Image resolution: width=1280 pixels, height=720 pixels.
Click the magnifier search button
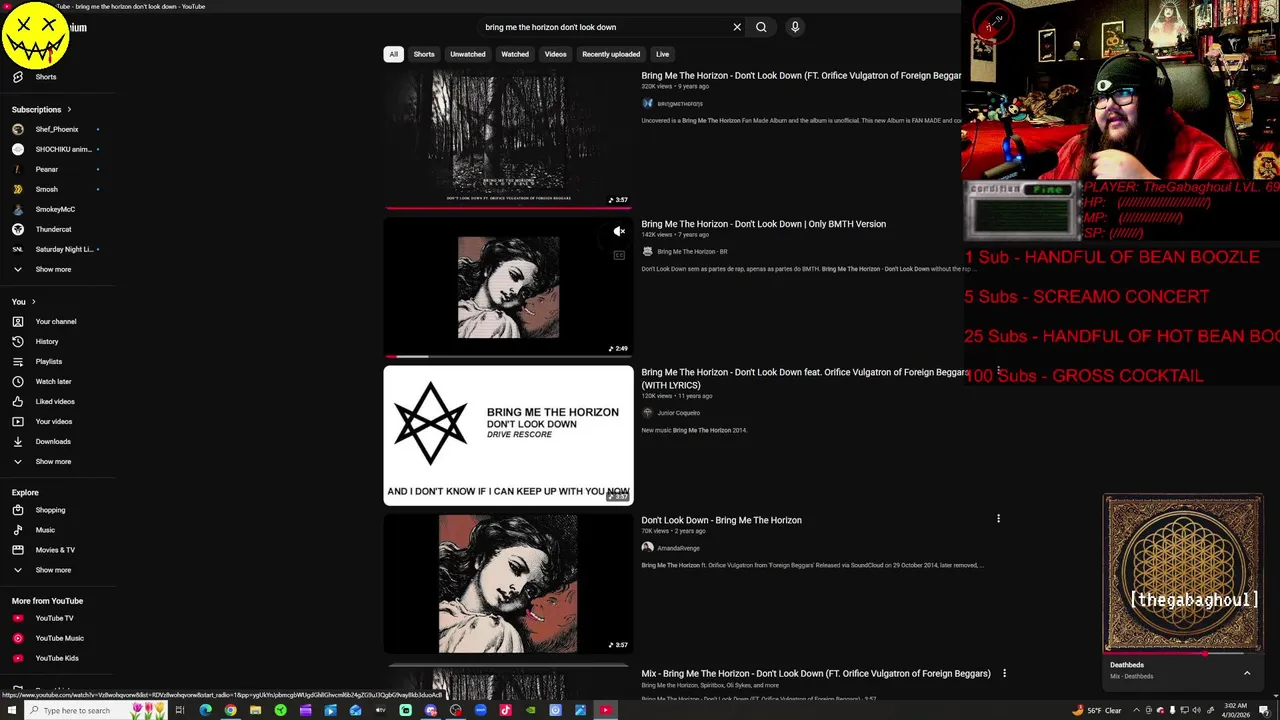(x=761, y=27)
